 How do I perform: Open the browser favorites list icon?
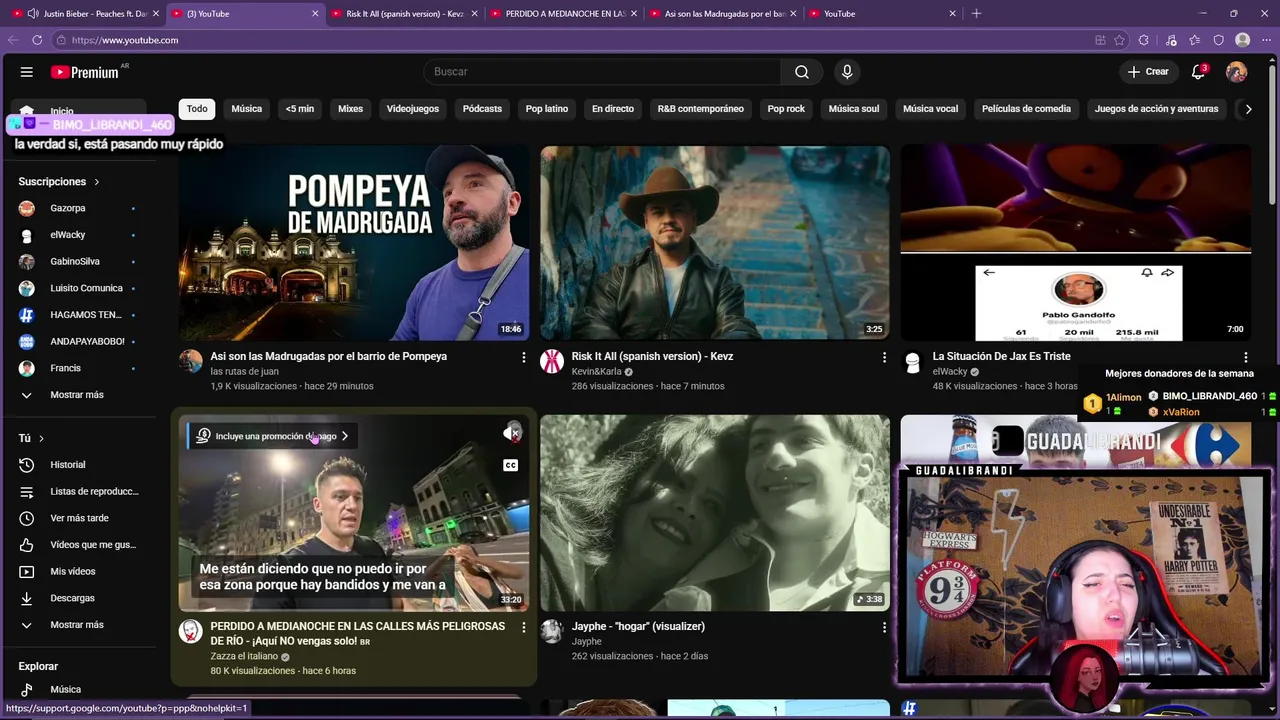click(1195, 40)
